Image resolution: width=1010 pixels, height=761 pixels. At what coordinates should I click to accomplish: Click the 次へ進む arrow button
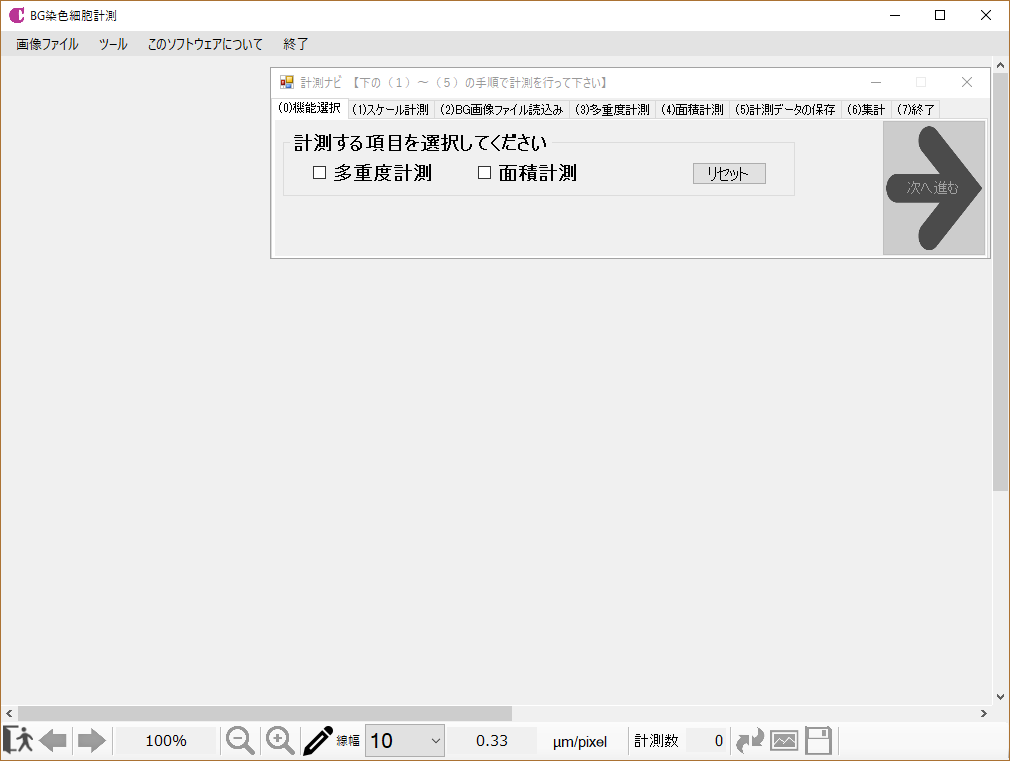[933, 187]
